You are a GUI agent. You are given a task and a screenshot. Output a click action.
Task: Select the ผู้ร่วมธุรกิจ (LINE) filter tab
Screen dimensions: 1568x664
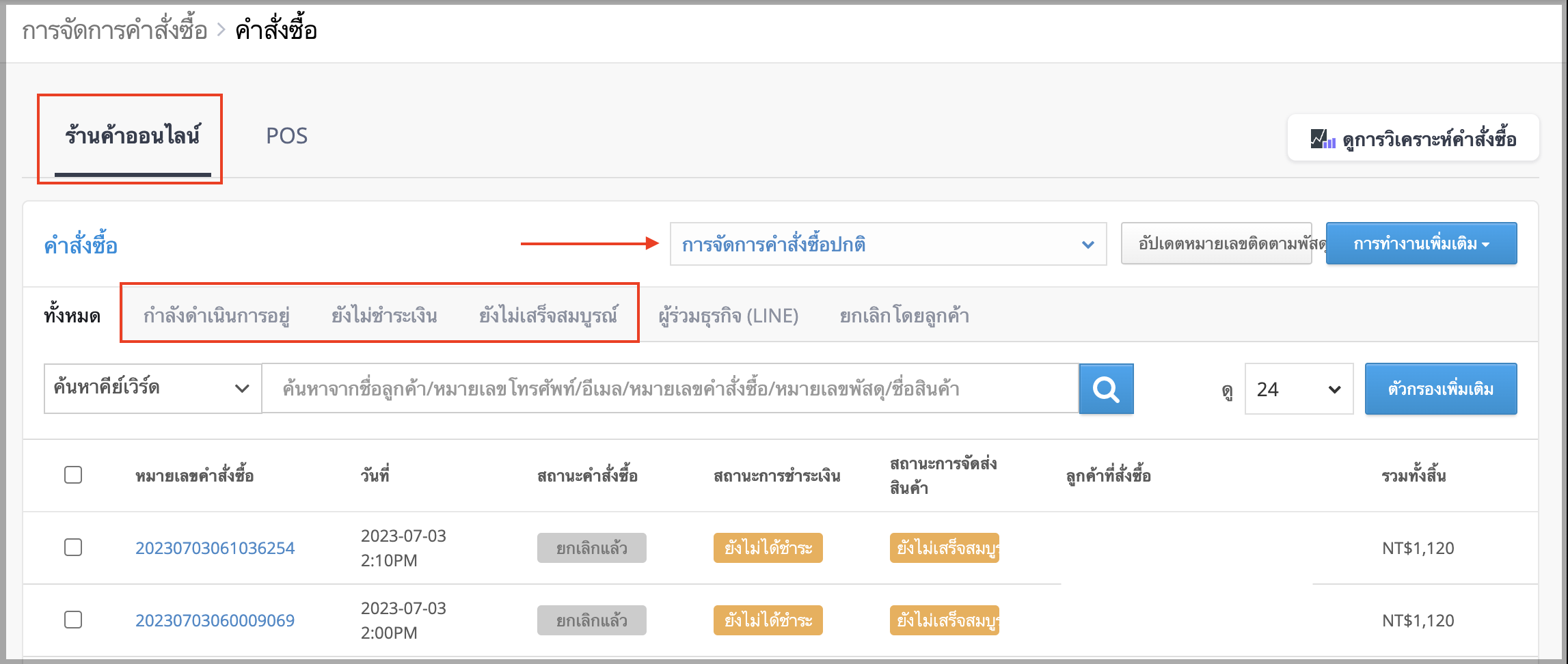pos(729,316)
